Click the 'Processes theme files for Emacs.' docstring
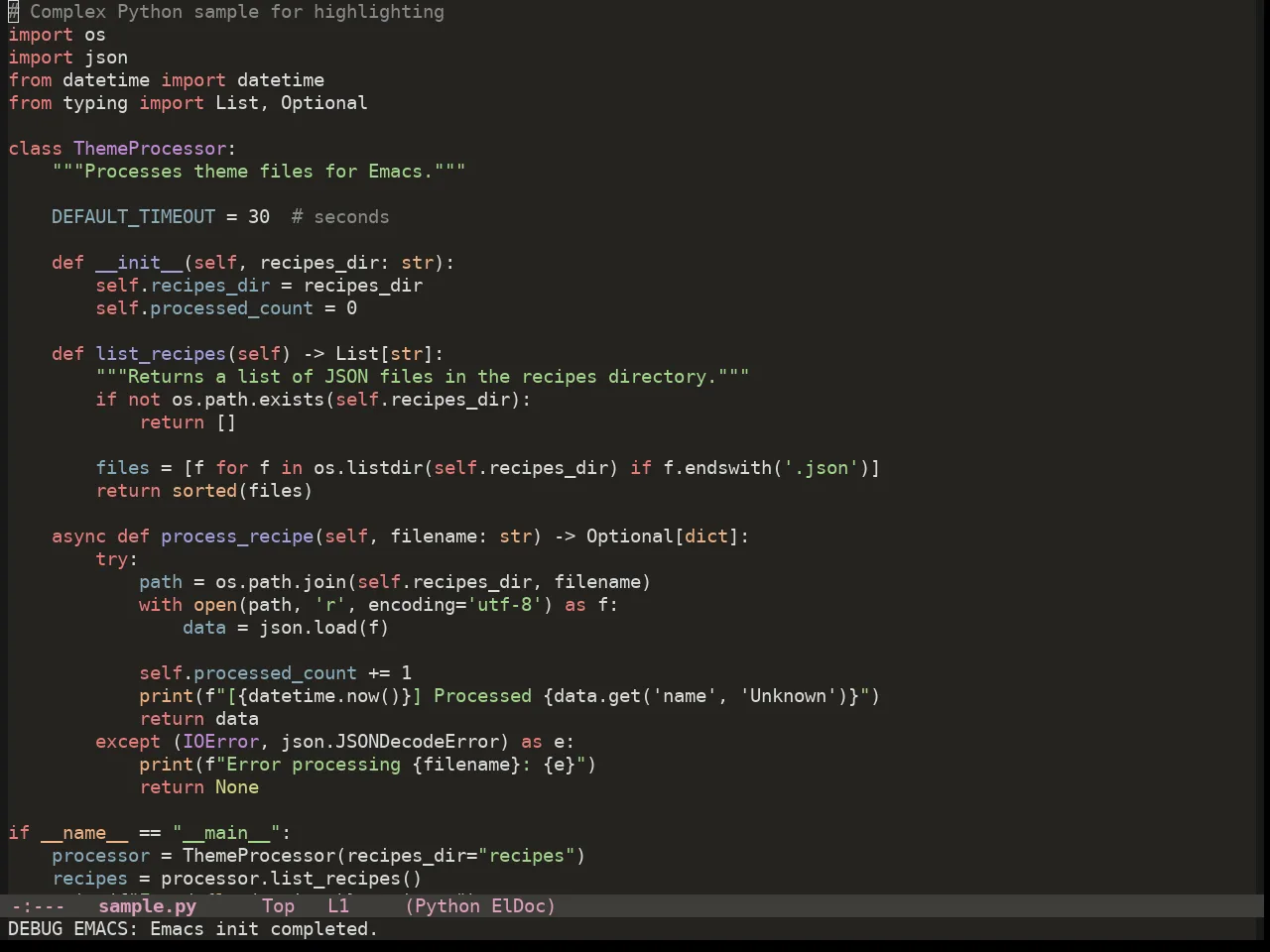The image size is (1270, 952). coord(259,172)
